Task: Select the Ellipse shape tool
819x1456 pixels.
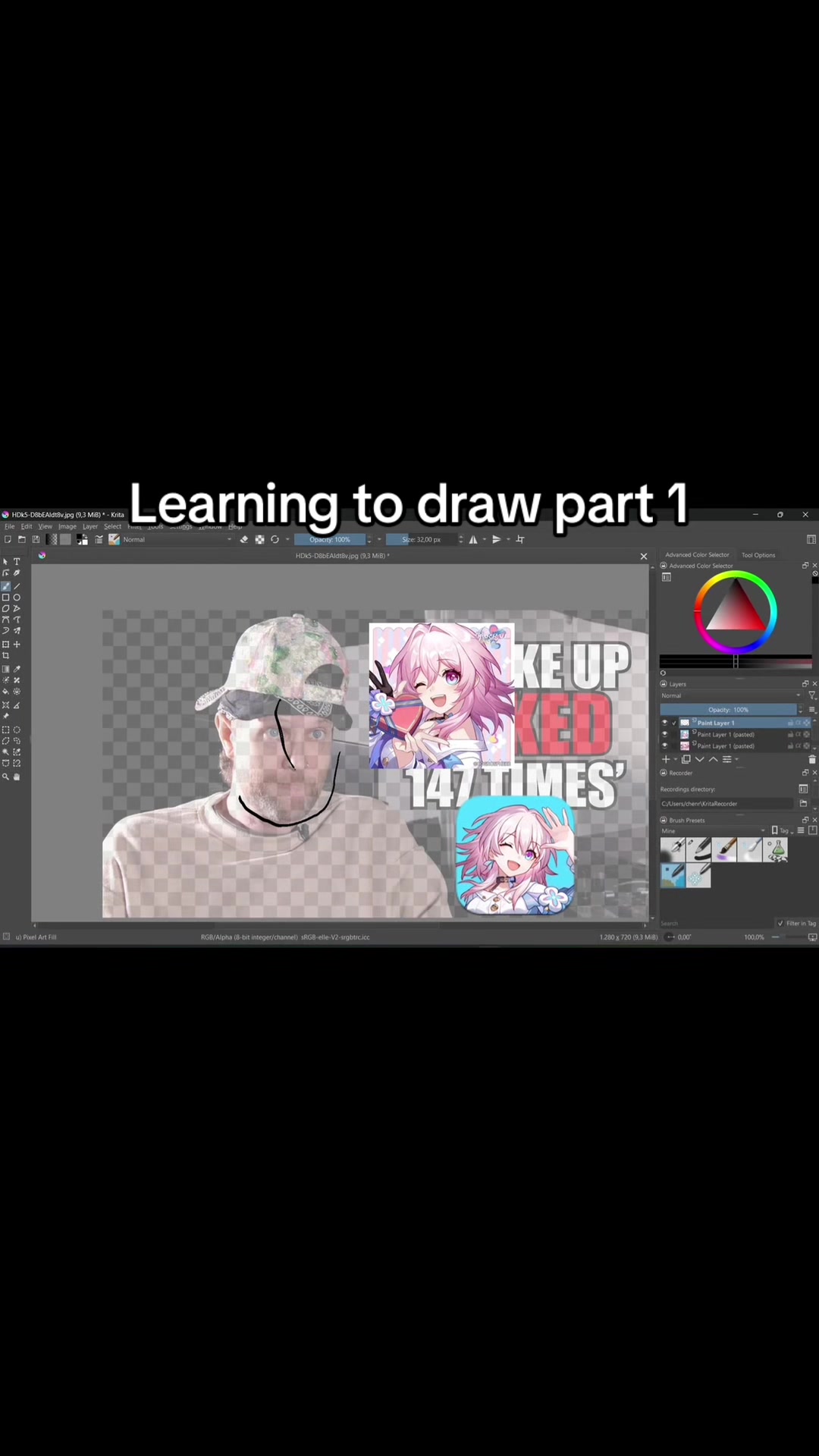Action: click(17, 598)
